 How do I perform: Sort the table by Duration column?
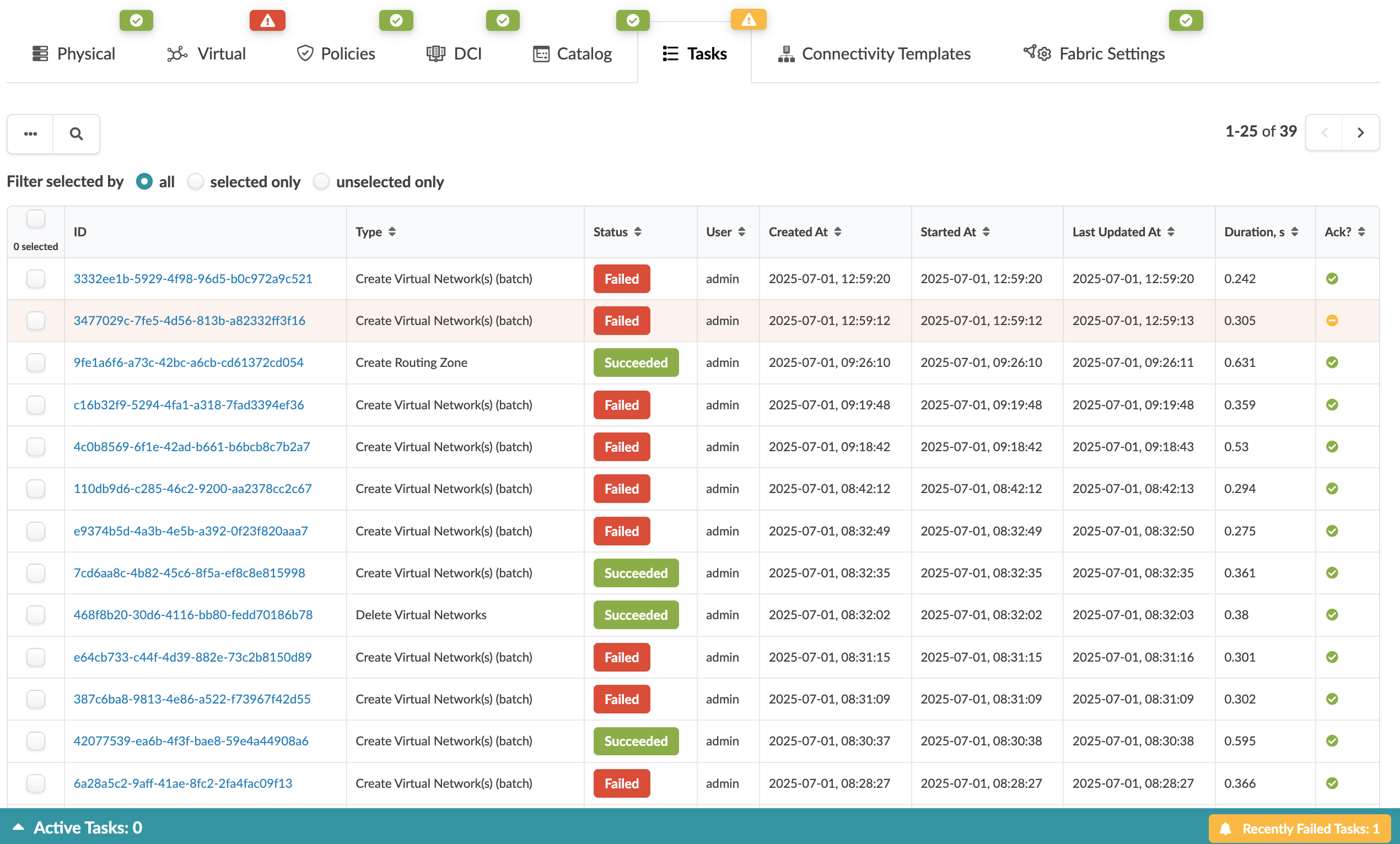tap(1294, 232)
